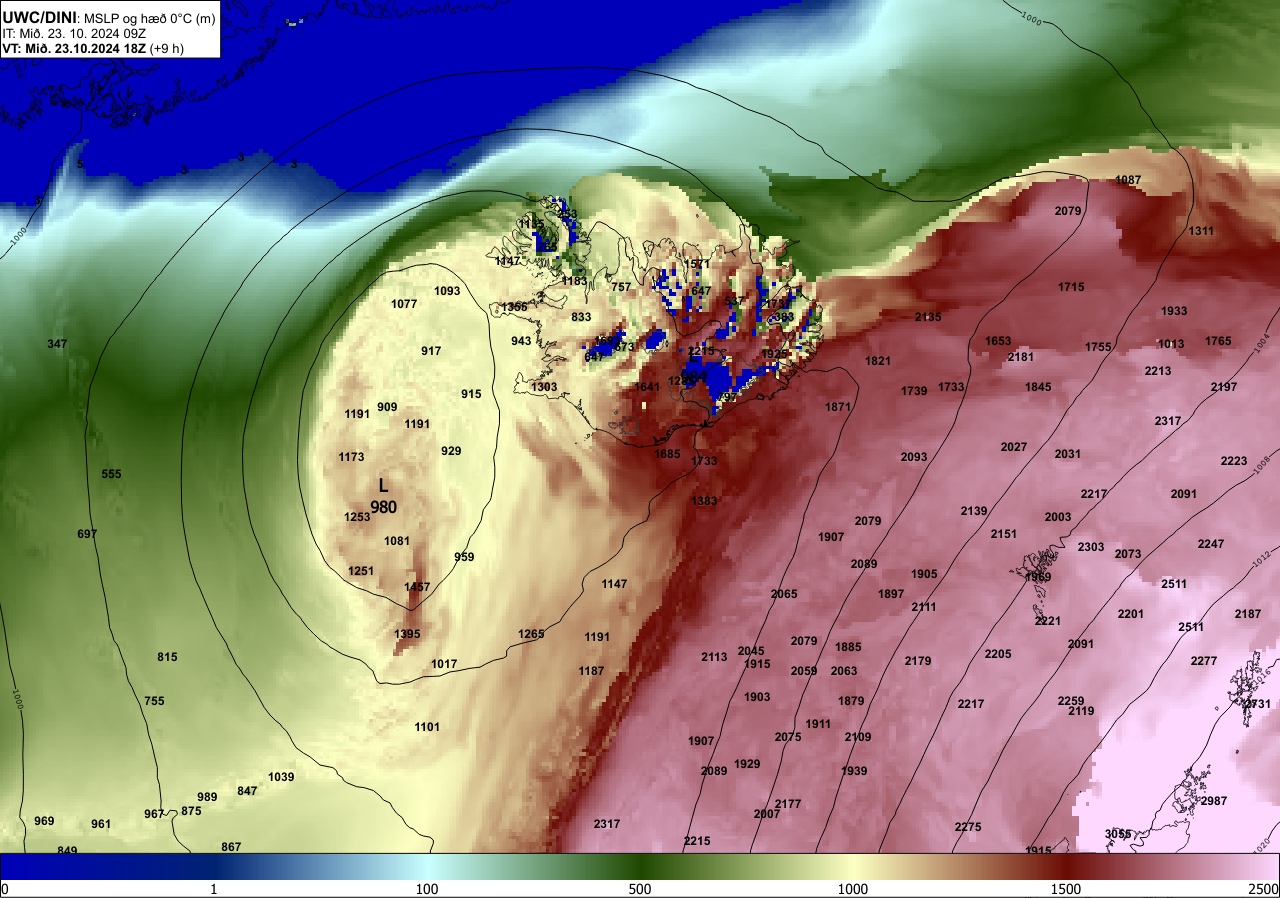
Task: Select the 2731 height value
Action: click(1257, 704)
